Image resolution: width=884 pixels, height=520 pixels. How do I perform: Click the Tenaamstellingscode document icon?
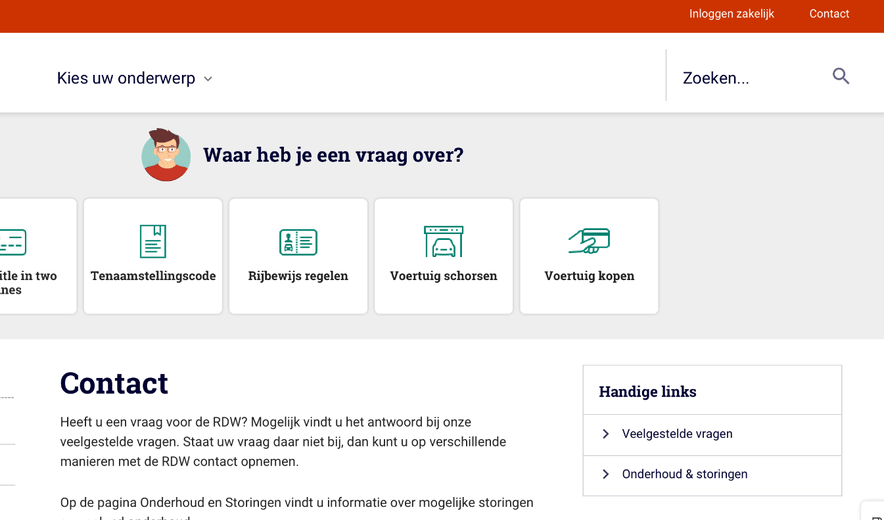click(x=153, y=241)
